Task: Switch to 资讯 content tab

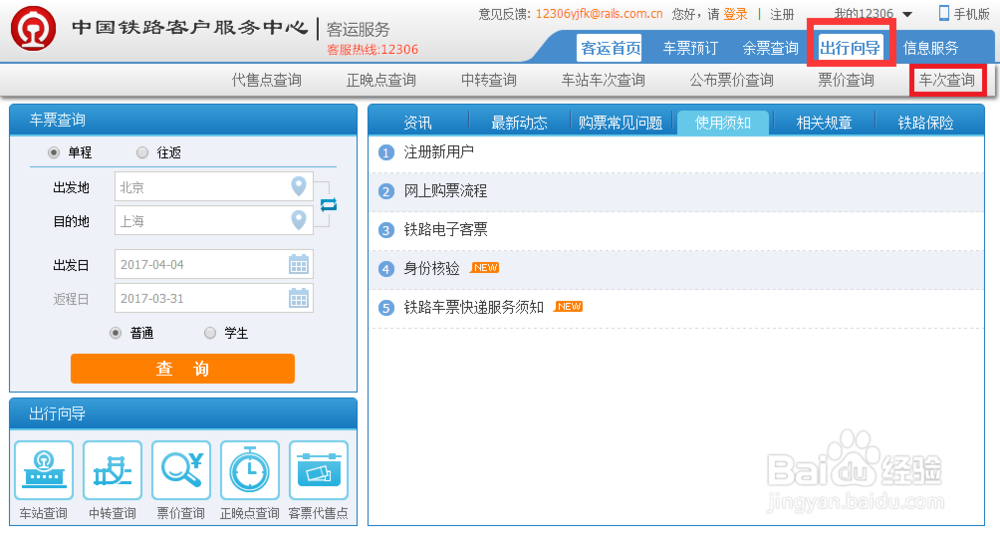Action: pos(418,123)
